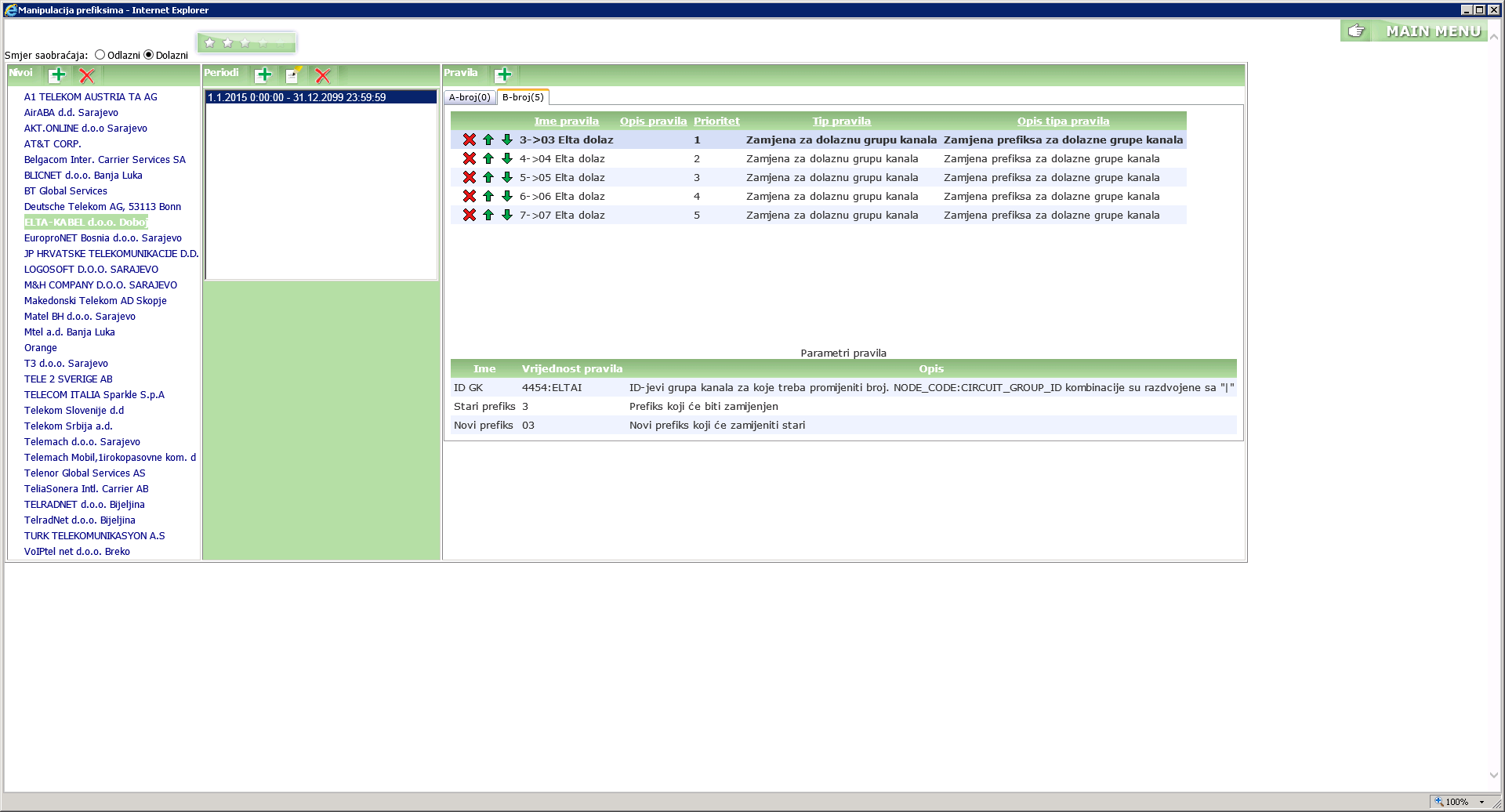Sort by Tip pravila column
The width and height of the screenshot is (1505, 812).
point(841,121)
